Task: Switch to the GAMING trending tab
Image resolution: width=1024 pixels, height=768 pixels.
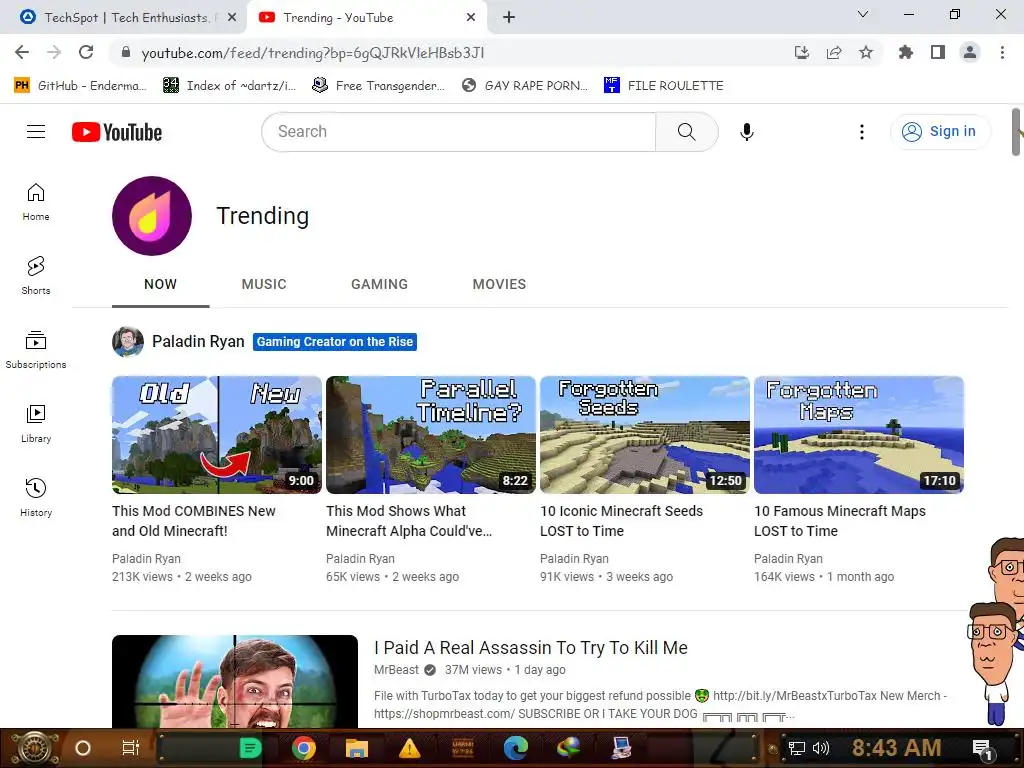Action: pyautogui.click(x=379, y=284)
